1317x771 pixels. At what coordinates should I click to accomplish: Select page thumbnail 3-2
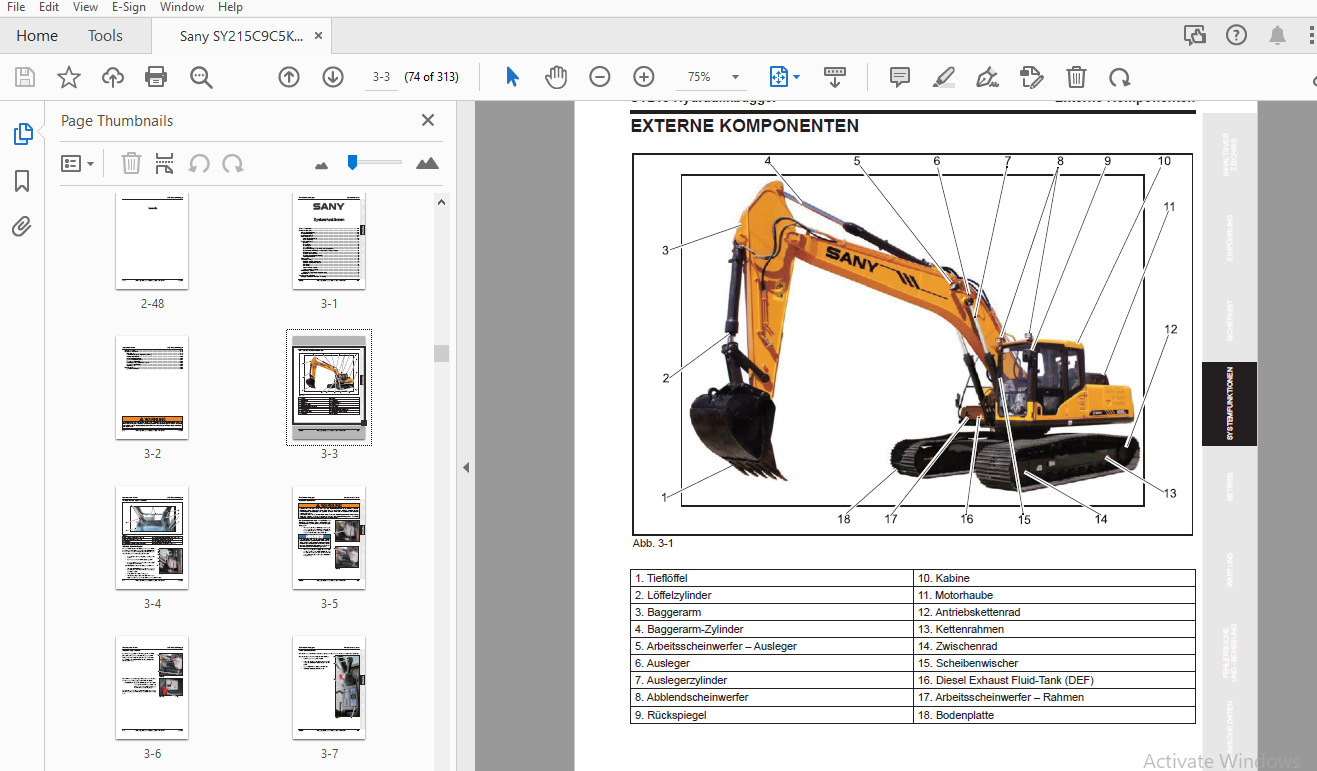pos(152,387)
